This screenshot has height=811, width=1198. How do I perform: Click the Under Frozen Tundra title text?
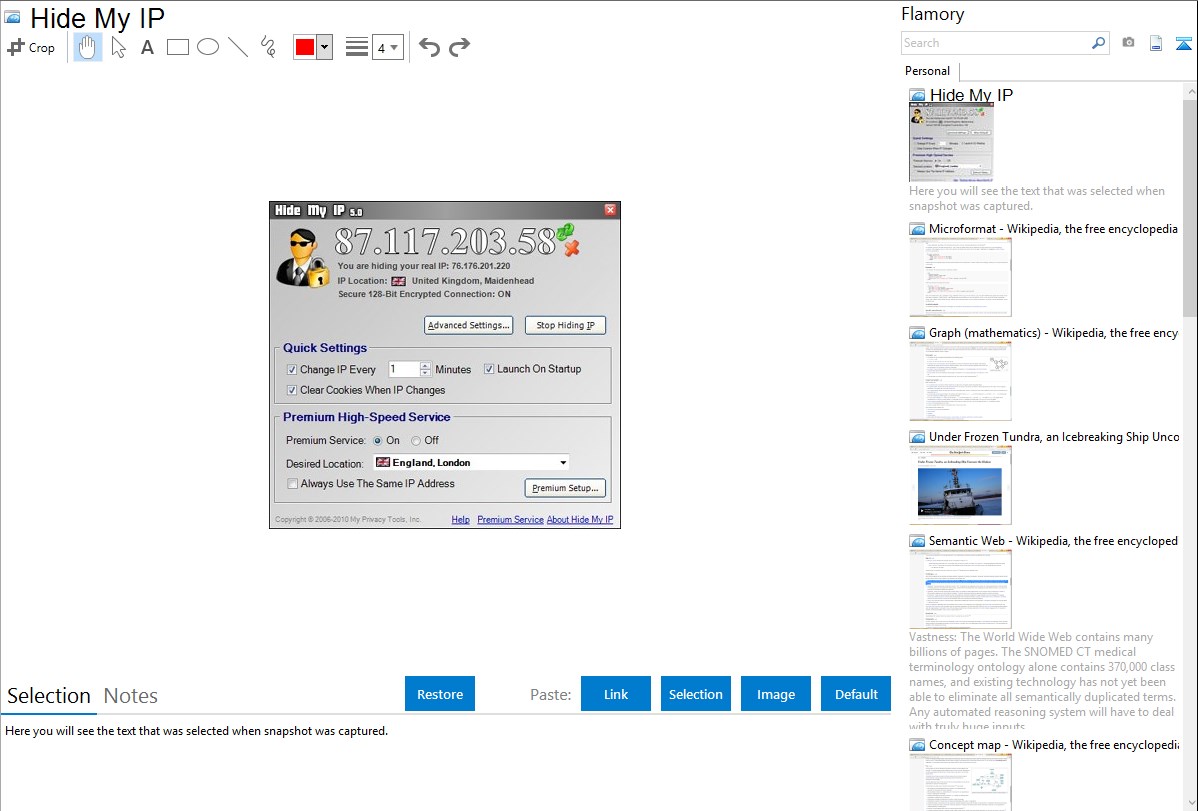click(x=1054, y=436)
